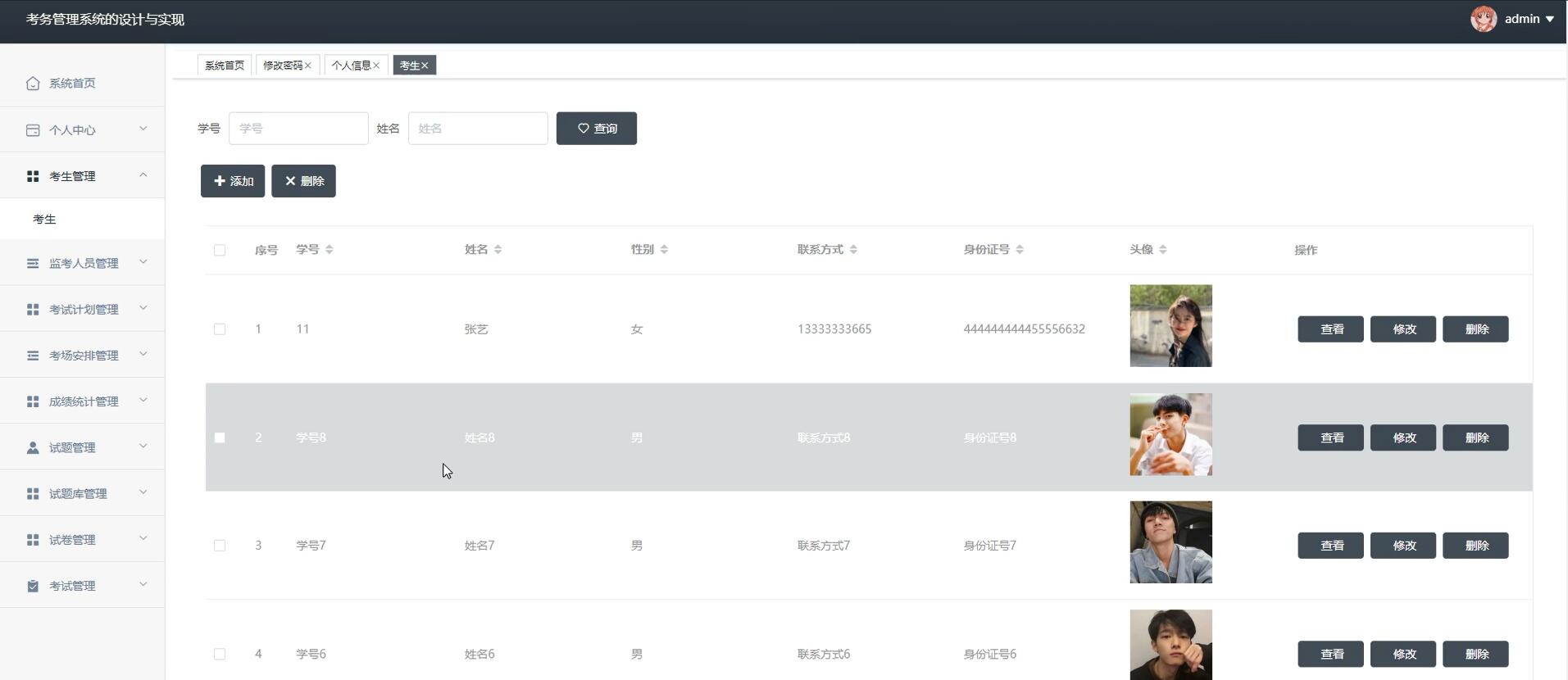The image size is (1568, 680).
Task: Click the 成绩统计管理 grid icon
Action: pyautogui.click(x=33, y=401)
